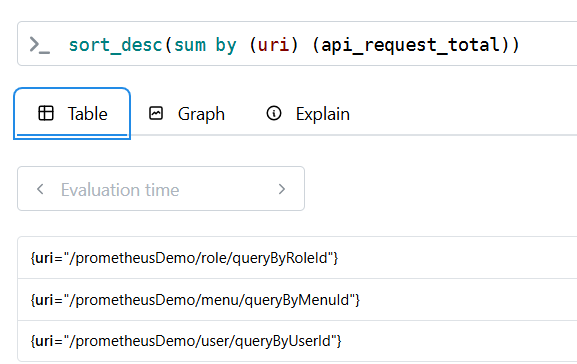577x364 pixels.
Task: Advance evaluation time with right chevron
Action: 282,189
